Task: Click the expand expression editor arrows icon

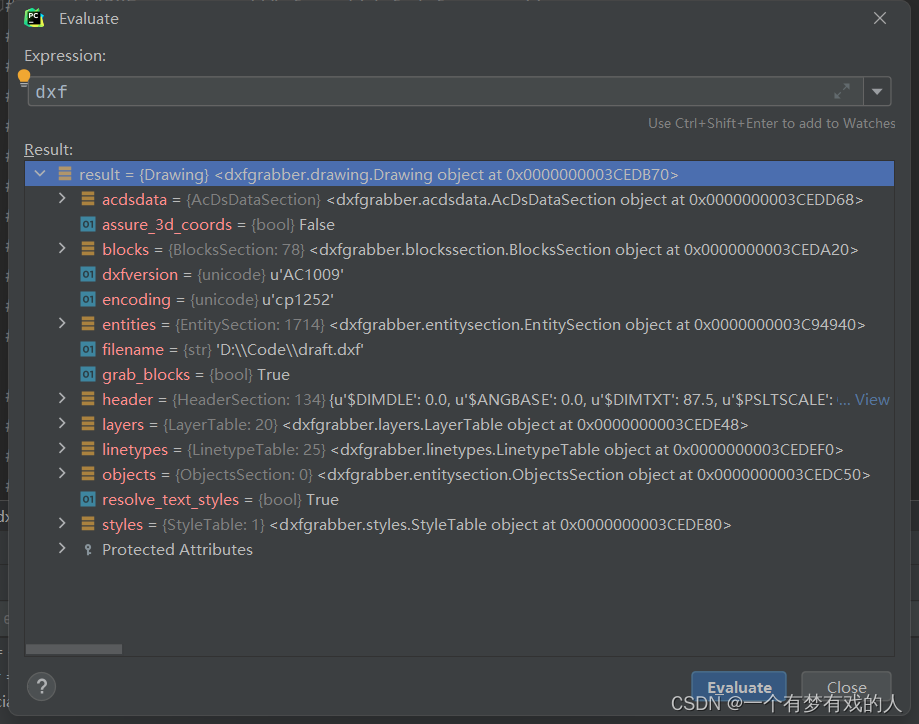Action: pos(842,91)
